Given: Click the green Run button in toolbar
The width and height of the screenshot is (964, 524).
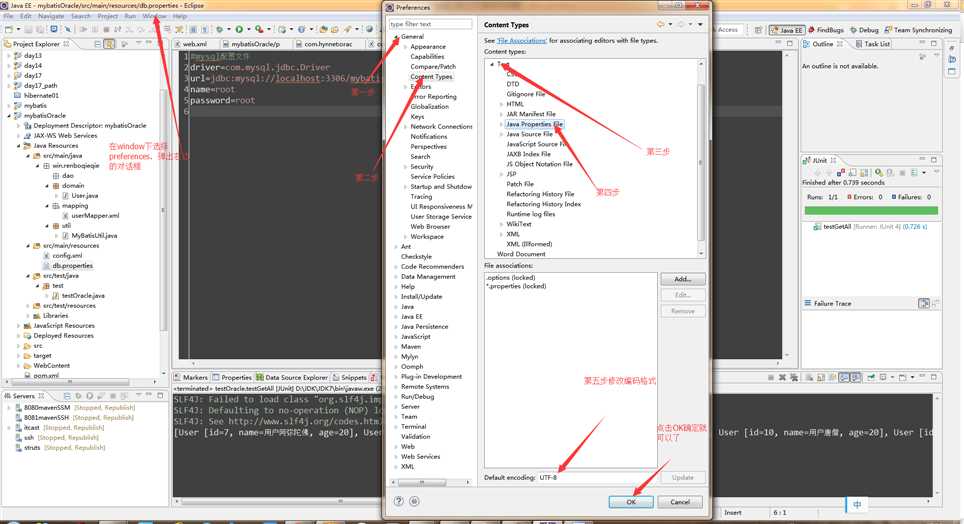Looking at the screenshot, I should tap(239, 29).
